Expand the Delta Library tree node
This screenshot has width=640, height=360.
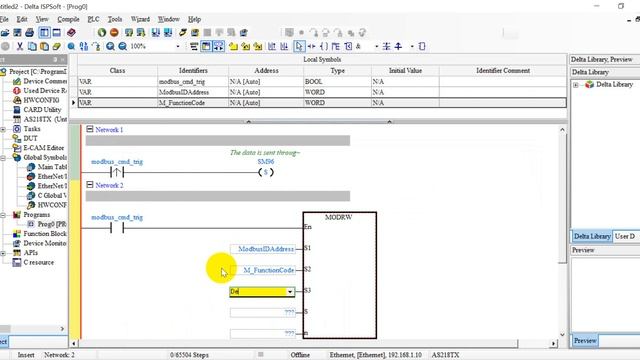(576, 85)
